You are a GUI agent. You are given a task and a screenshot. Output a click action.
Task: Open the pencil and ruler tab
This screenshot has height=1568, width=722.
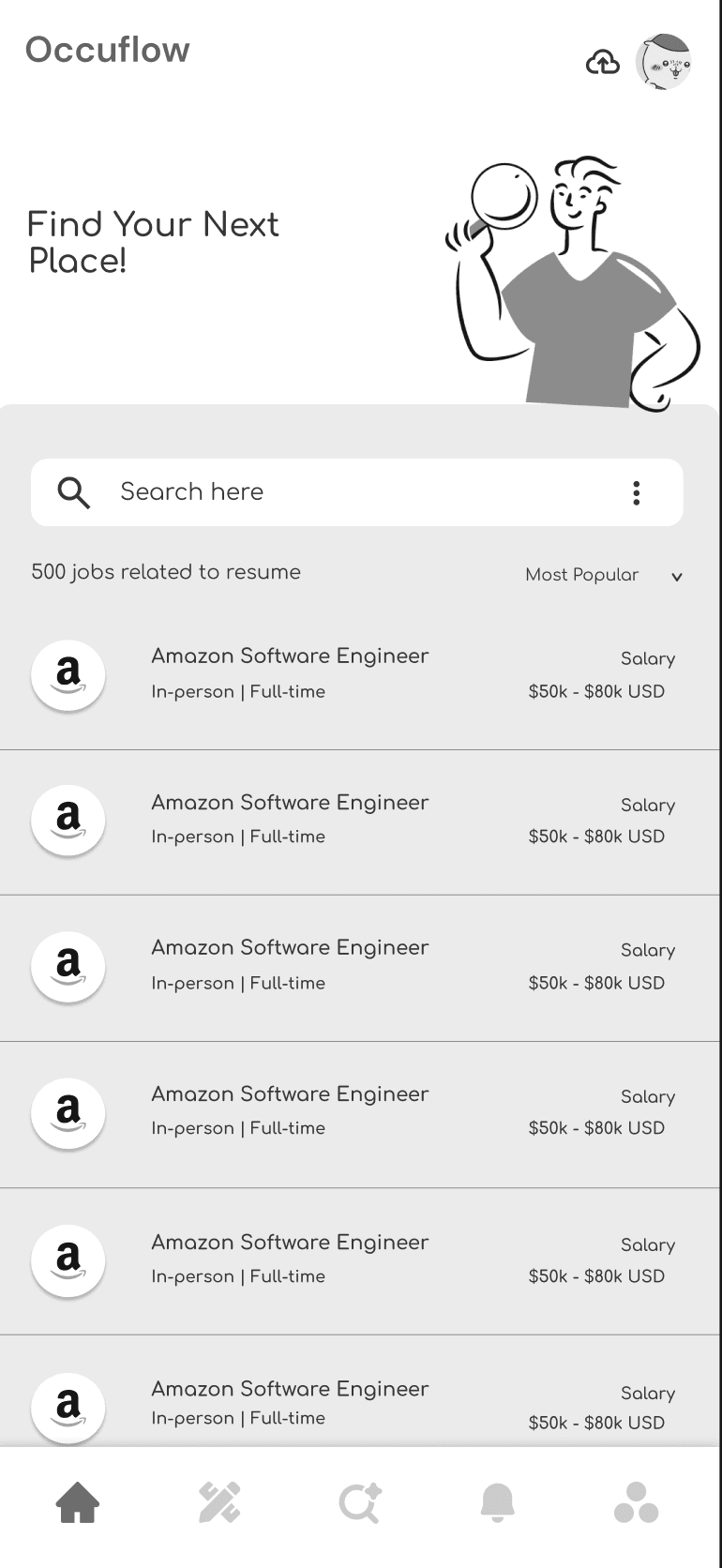click(219, 1502)
